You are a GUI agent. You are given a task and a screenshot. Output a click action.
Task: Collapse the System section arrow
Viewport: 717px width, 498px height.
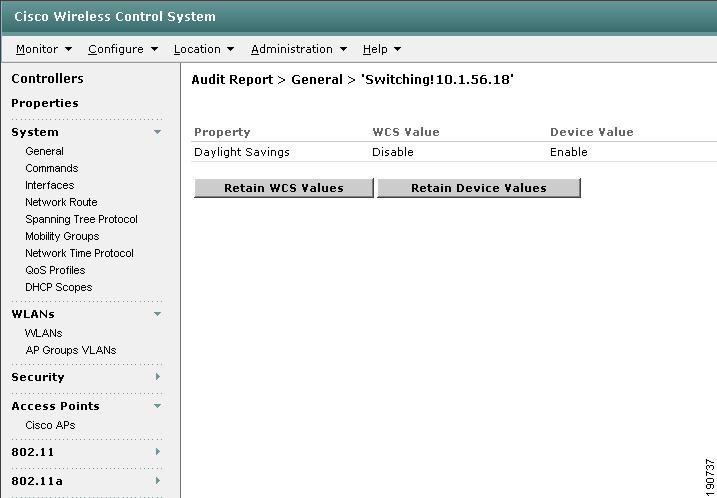[x=157, y=132]
